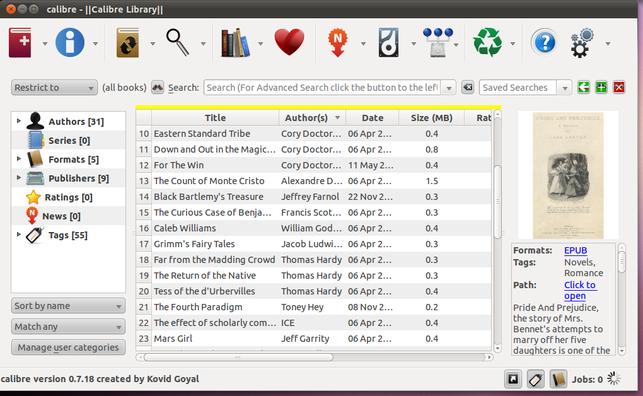643x396 pixels.
Task: Click inside the Search input field
Action: [323, 87]
